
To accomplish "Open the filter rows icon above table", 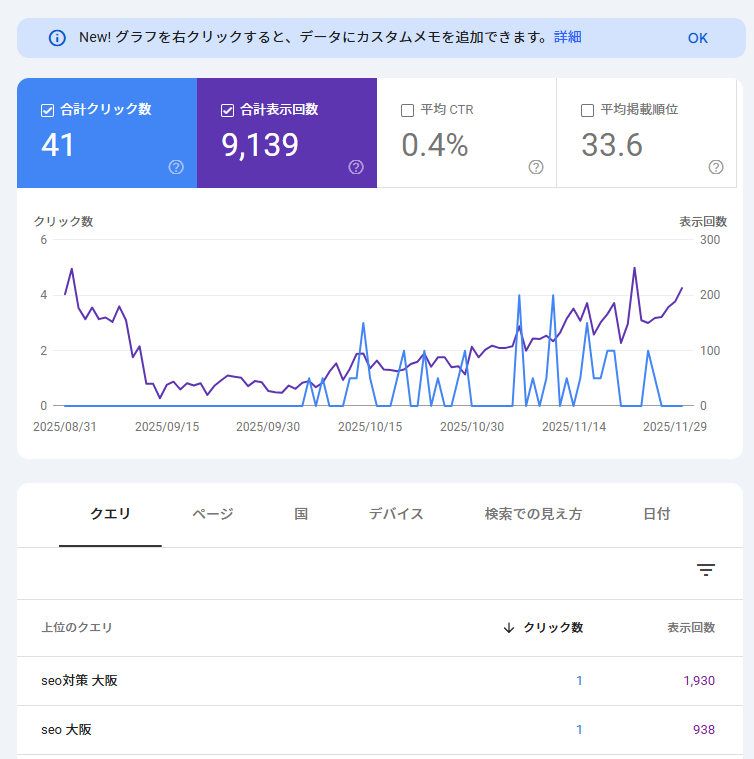I will (706, 570).
